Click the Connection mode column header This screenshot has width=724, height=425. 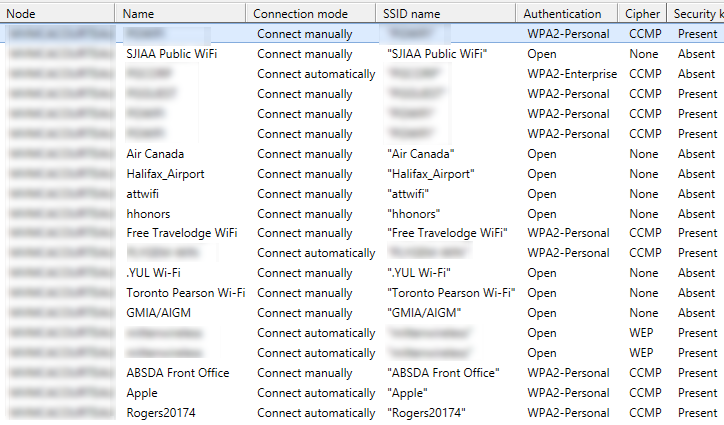(x=311, y=13)
